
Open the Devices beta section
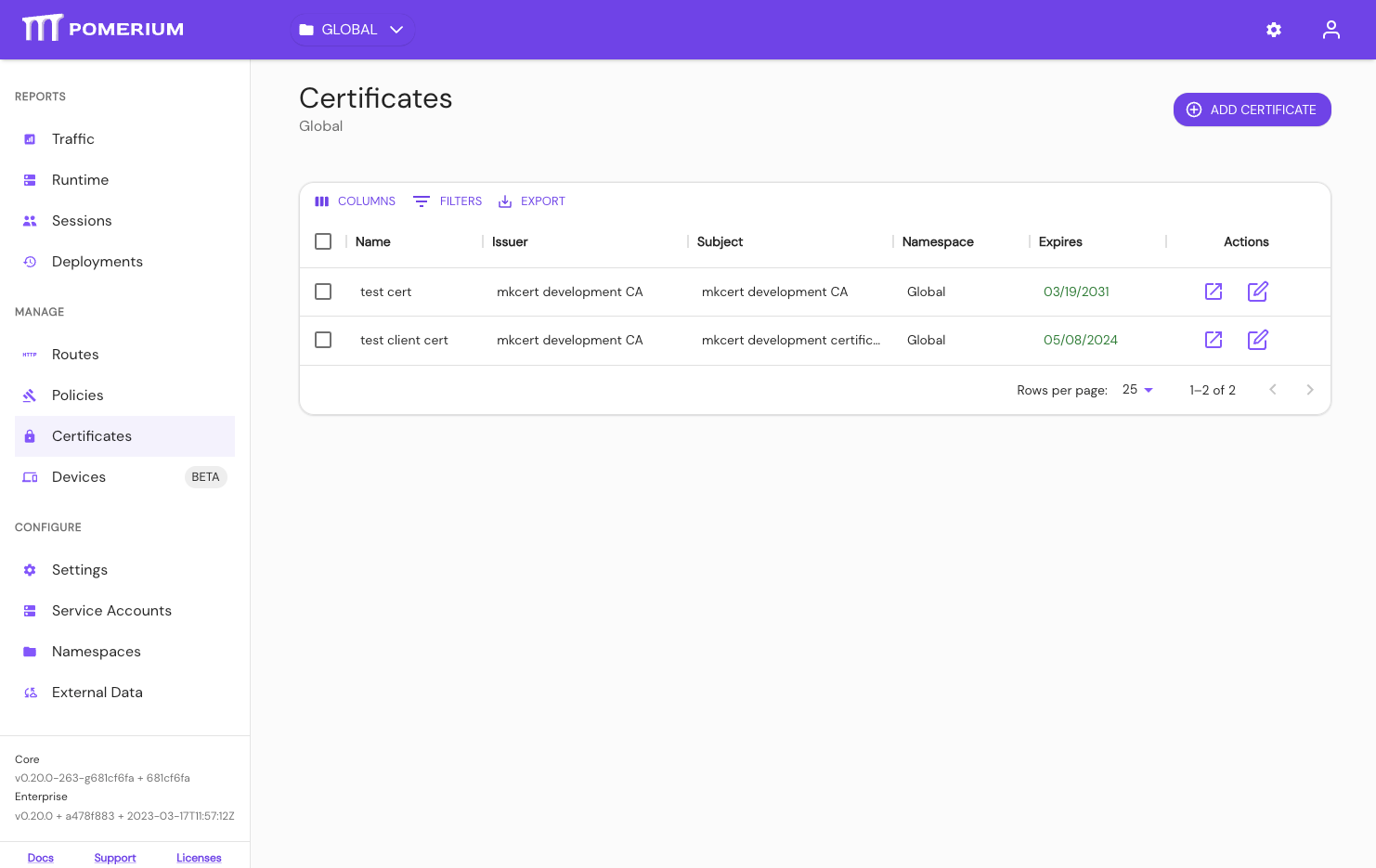(78, 476)
